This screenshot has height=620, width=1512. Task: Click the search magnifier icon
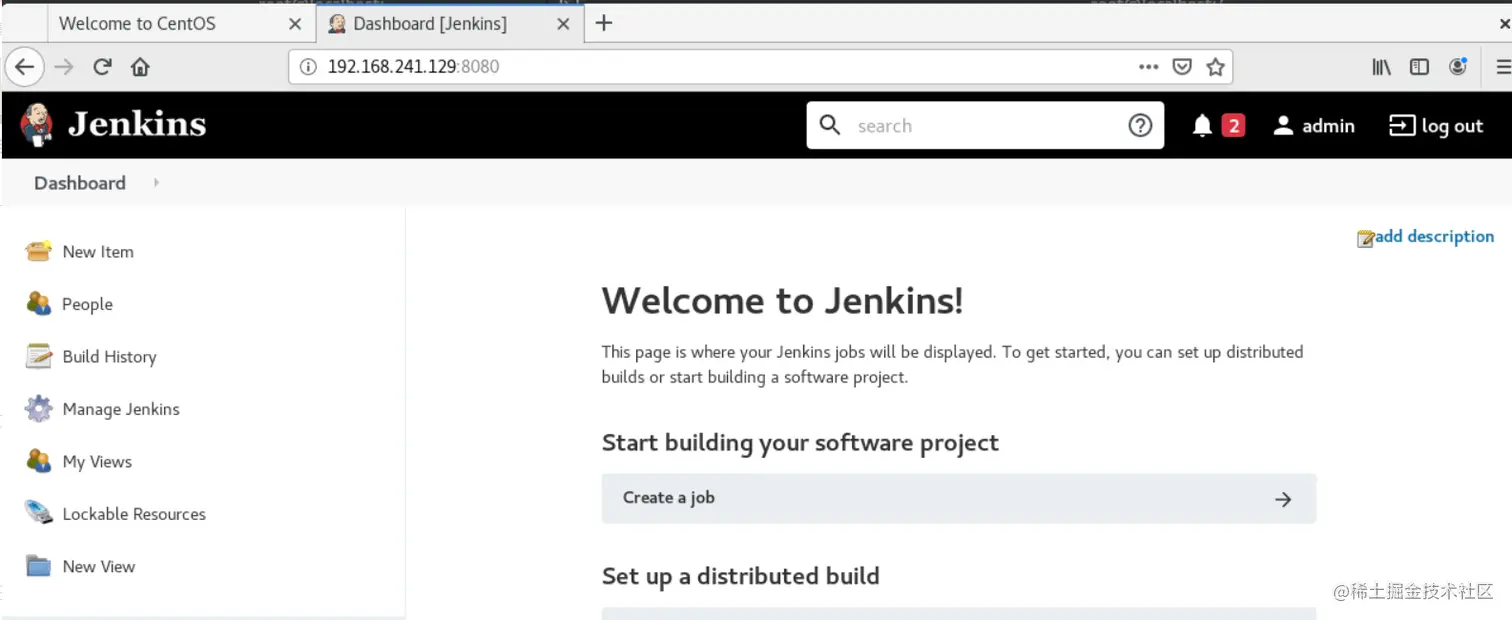coord(830,125)
